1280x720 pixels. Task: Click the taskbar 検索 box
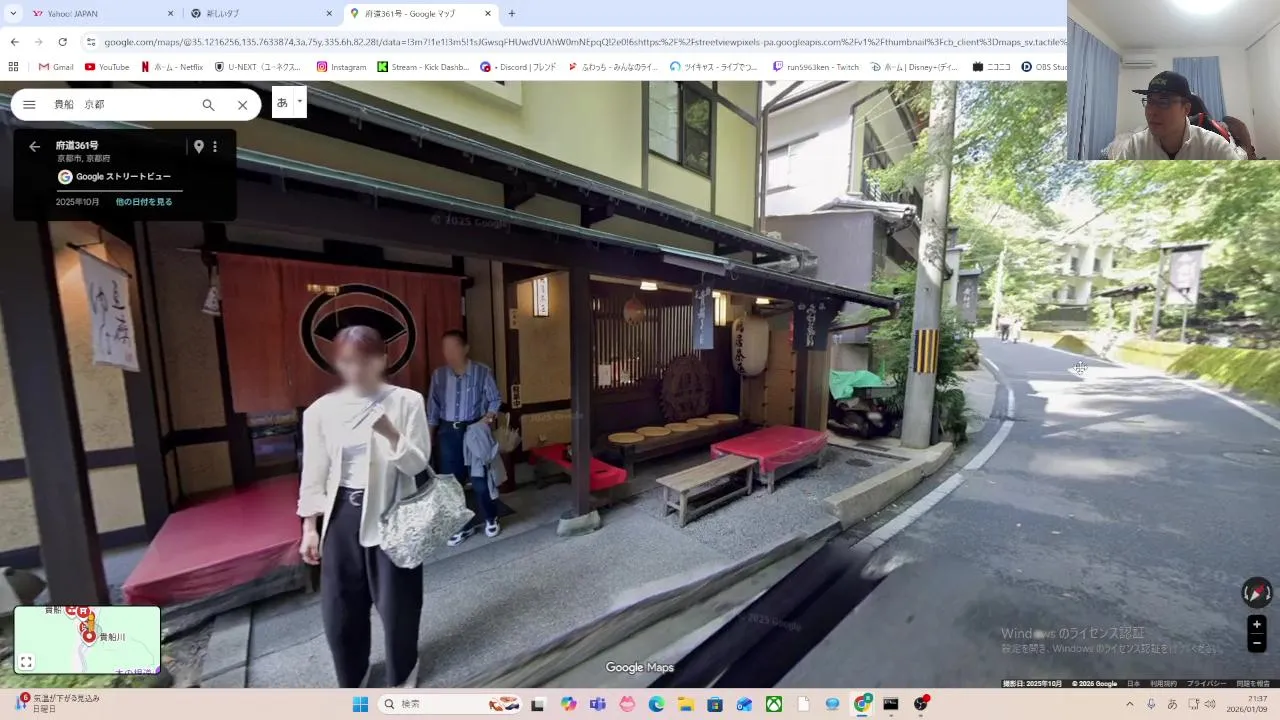[x=452, y=704]
